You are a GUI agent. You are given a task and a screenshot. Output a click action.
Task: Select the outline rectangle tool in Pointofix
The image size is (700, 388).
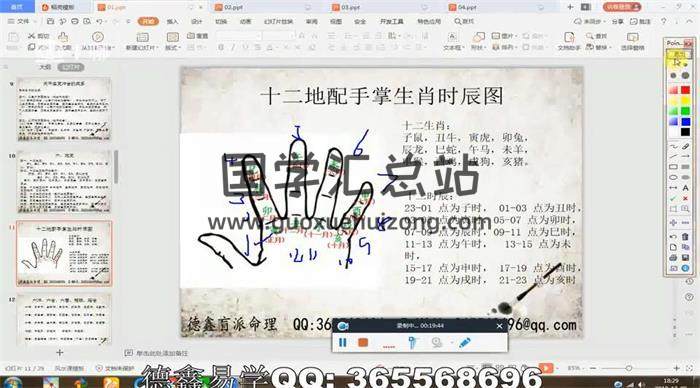673,167
